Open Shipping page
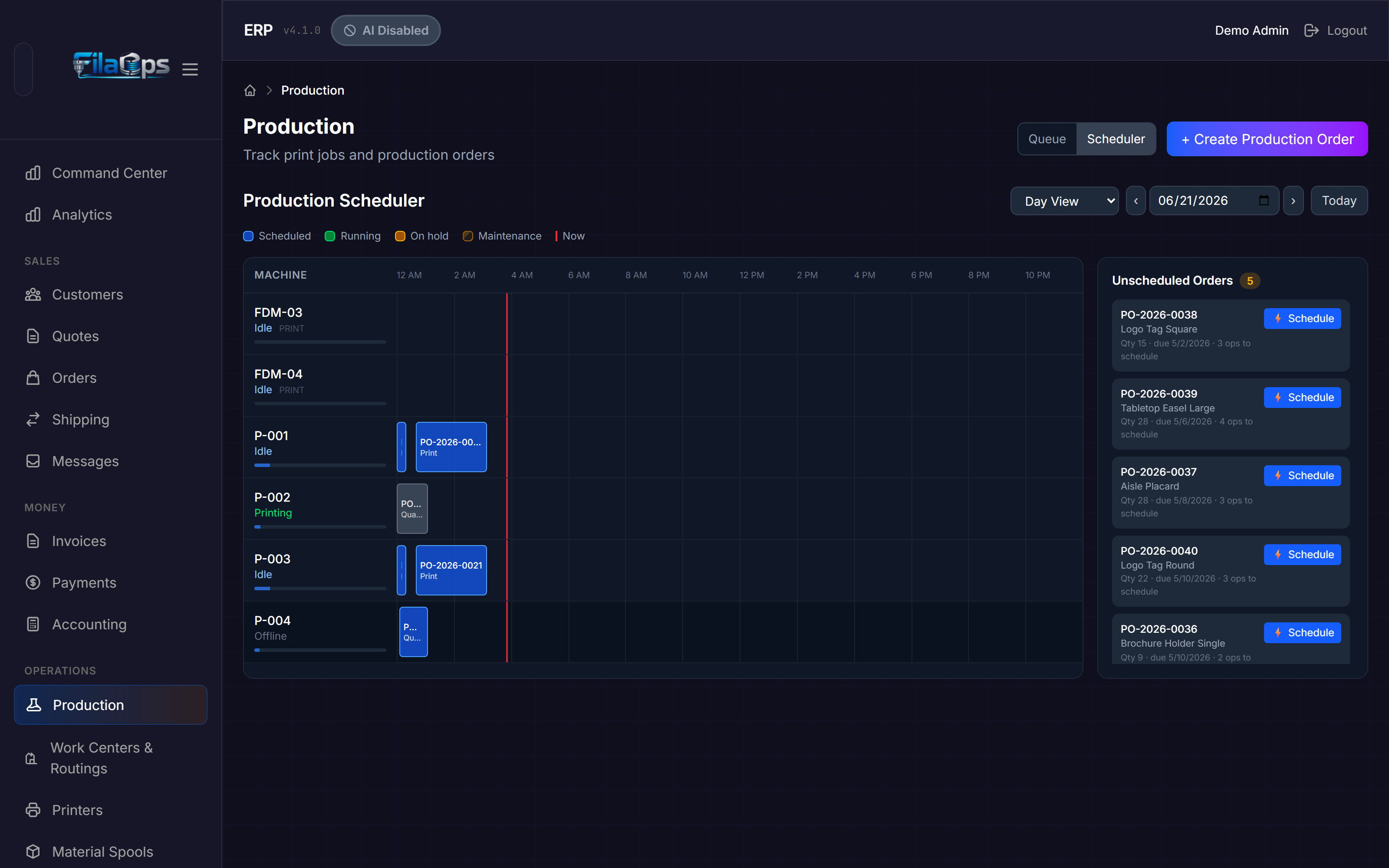1389x868 pixels. [111, 419]
